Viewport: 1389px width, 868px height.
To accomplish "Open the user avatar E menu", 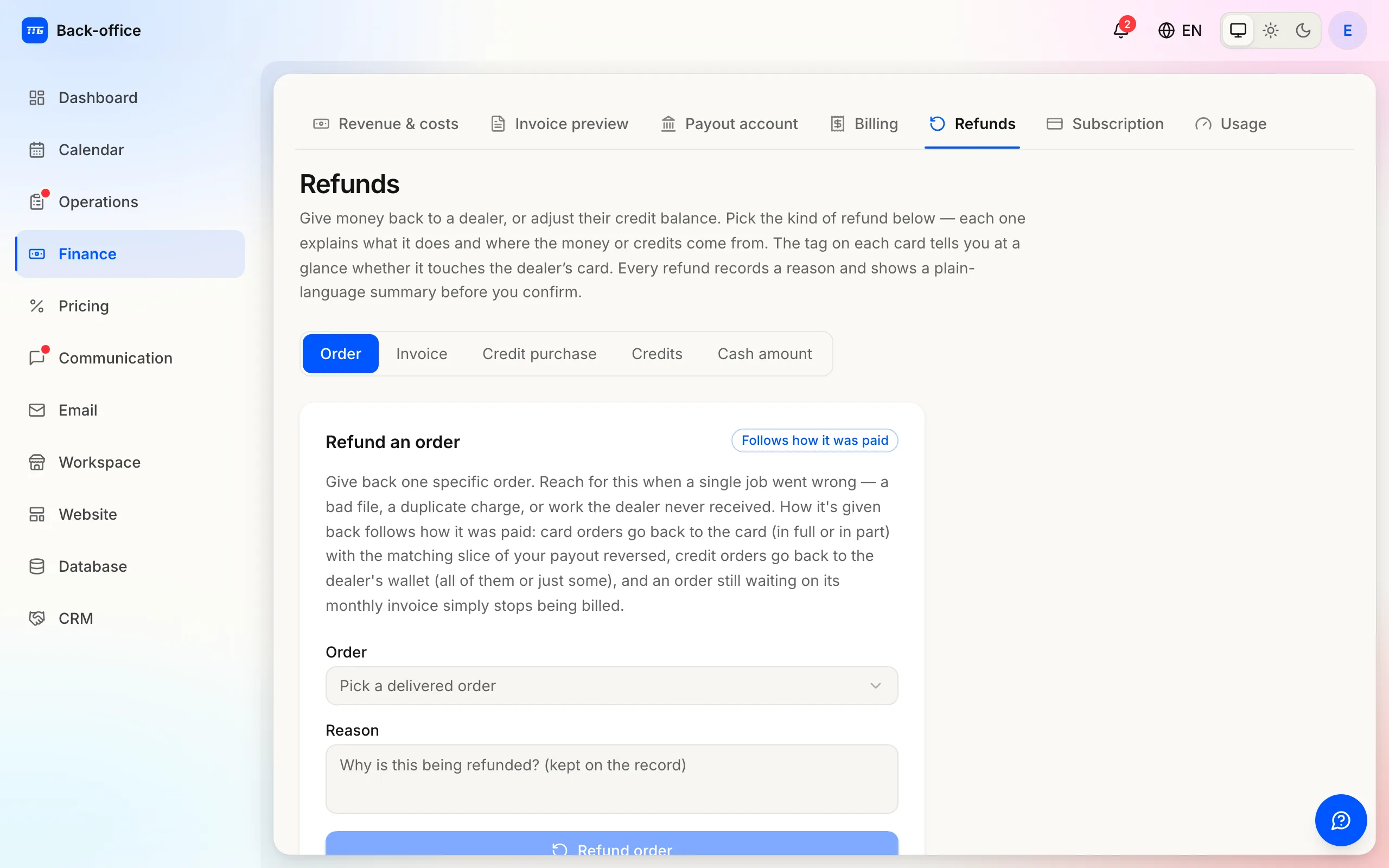I will pyautogui.click(x=1348, y=30).
